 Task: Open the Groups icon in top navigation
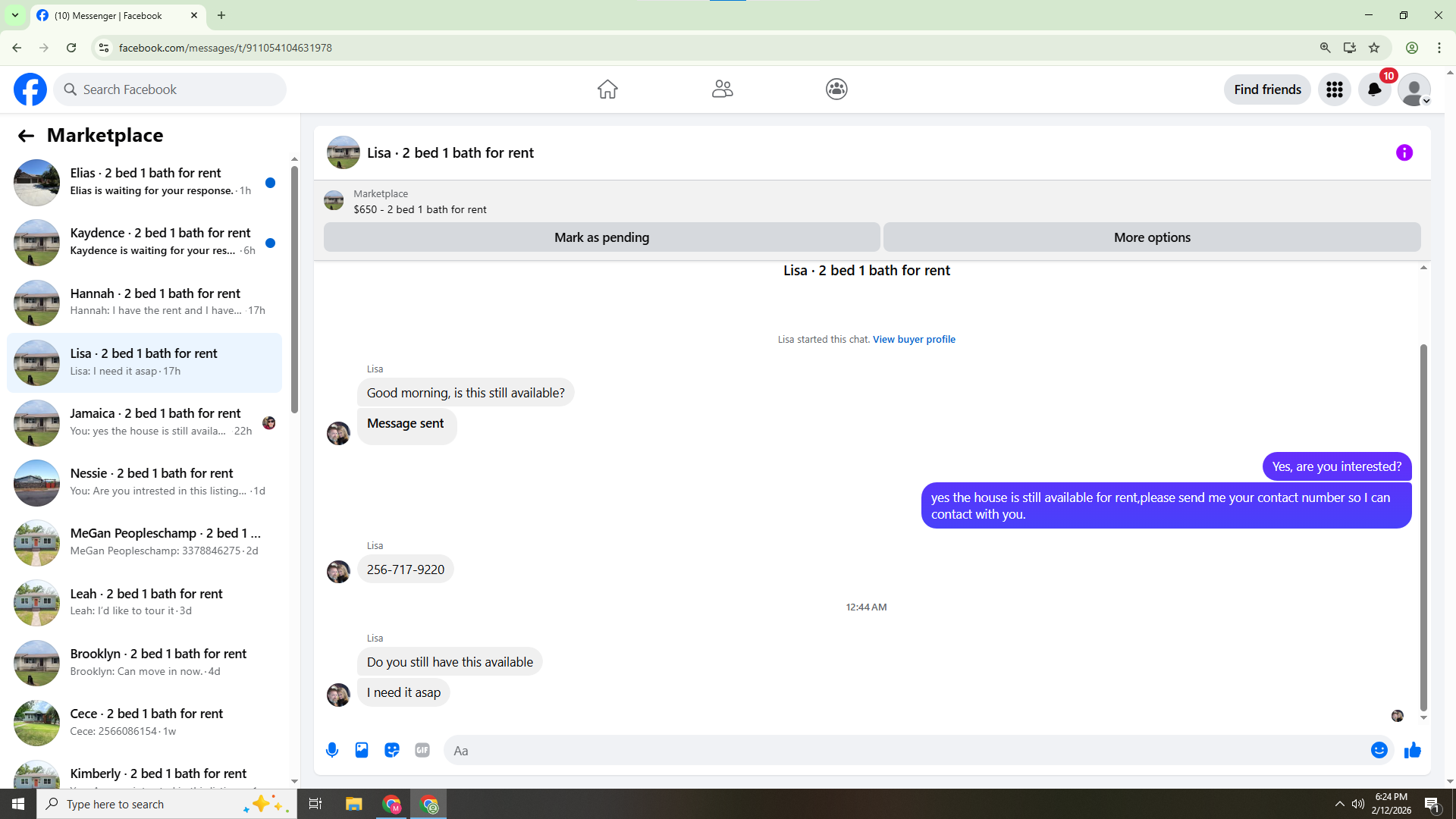click(x=836, y=89)
